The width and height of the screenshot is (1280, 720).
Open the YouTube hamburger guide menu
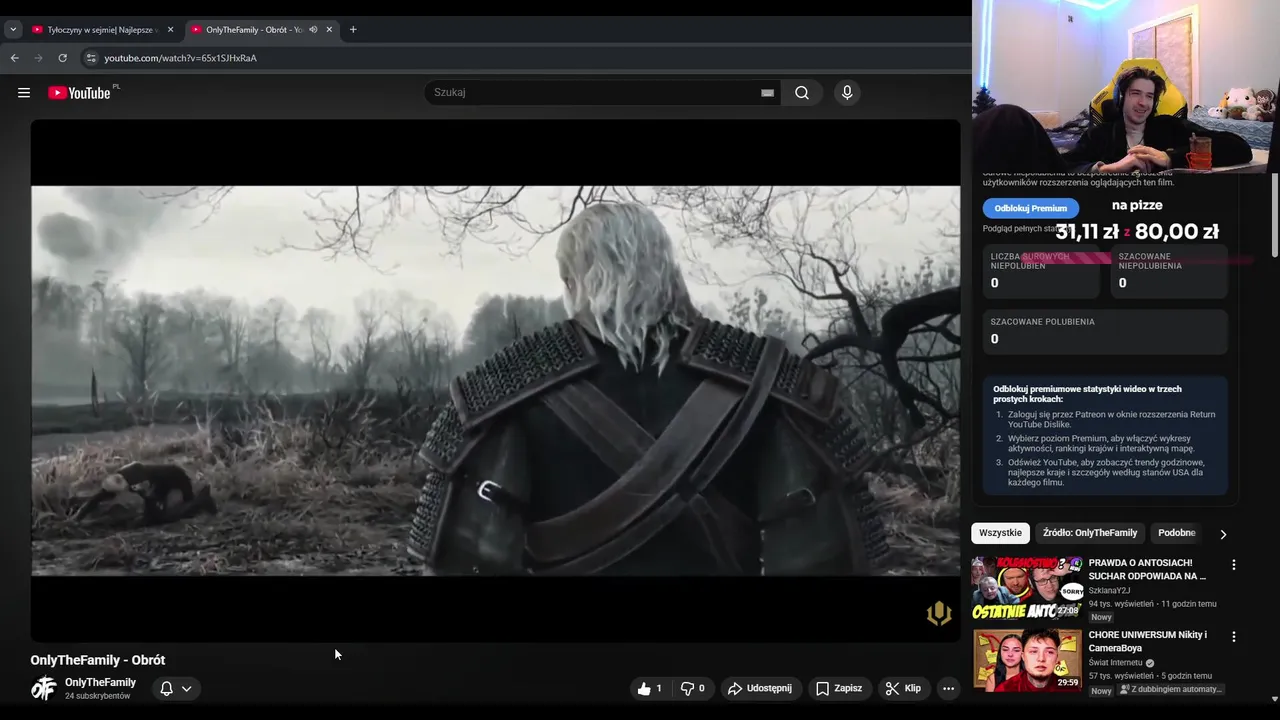[x=24, y=93]
